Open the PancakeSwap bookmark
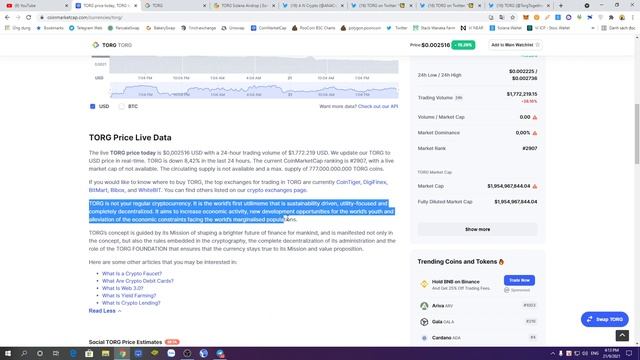 [123, 28]
